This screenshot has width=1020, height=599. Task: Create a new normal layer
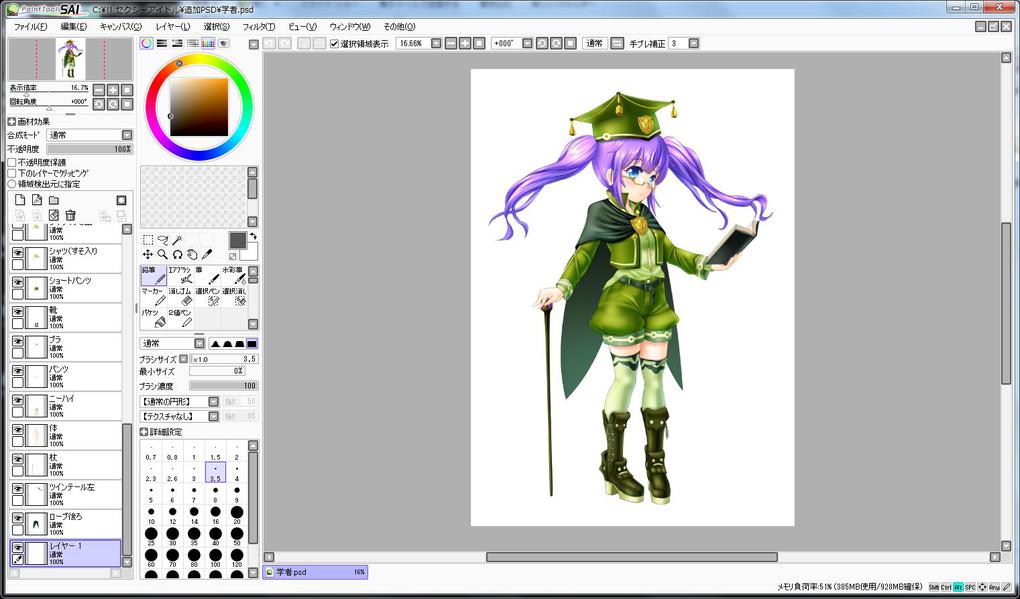(20, 200)
